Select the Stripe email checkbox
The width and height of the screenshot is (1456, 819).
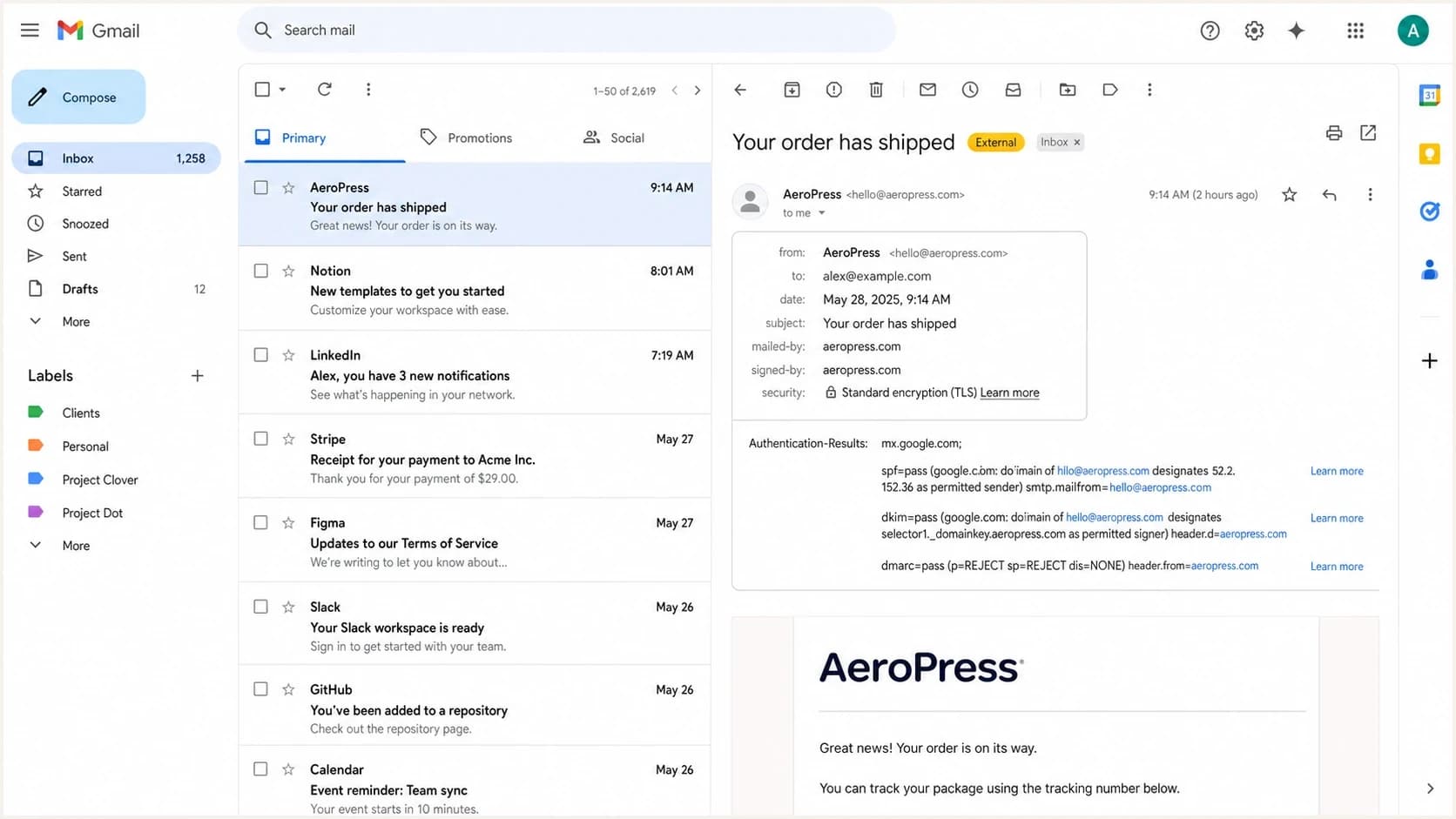click(260, 439)
